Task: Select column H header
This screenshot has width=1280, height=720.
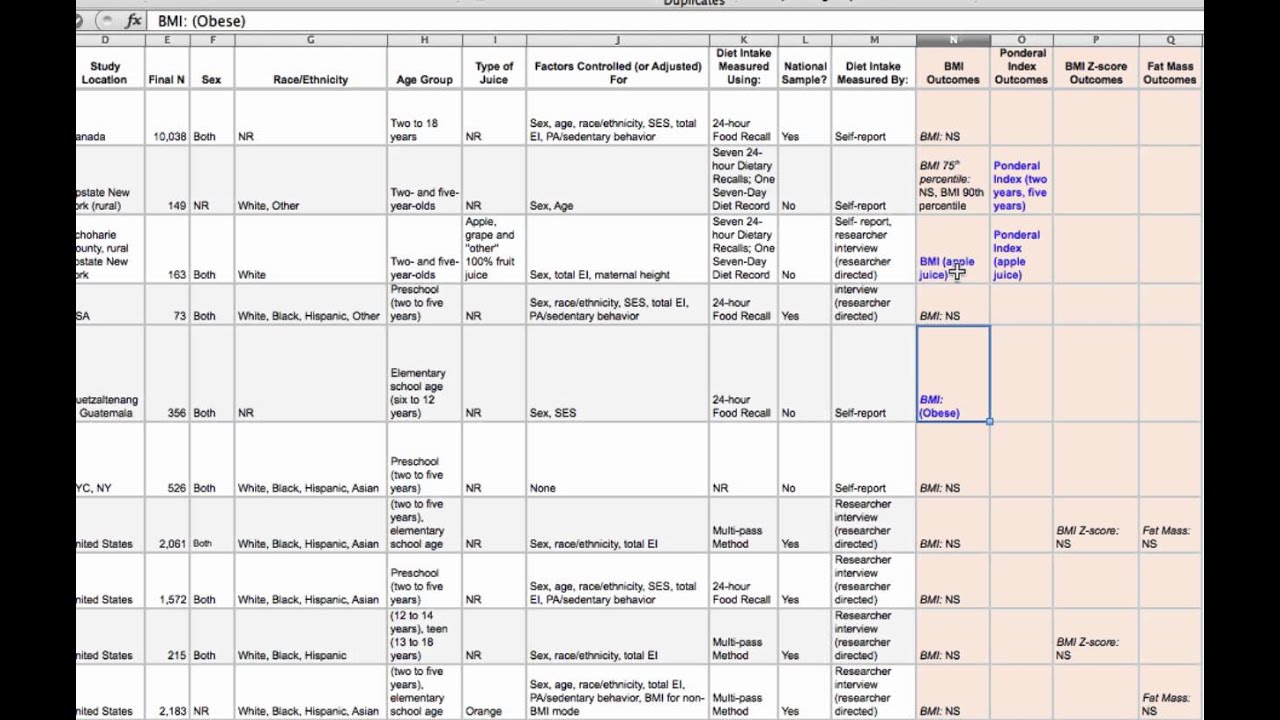Action: pos(424,40)
